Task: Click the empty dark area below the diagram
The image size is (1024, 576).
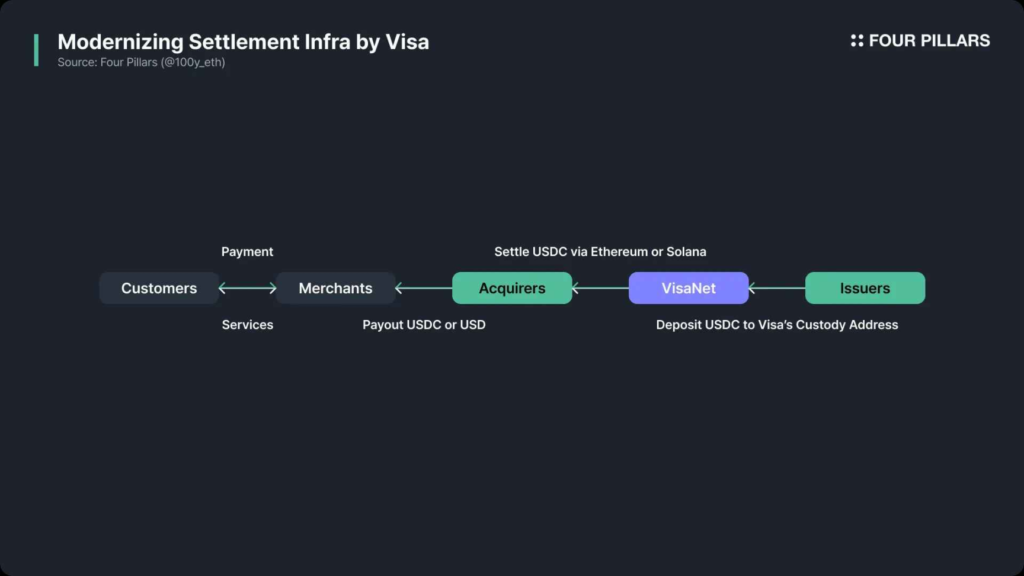Action: (x=512, y=450)
